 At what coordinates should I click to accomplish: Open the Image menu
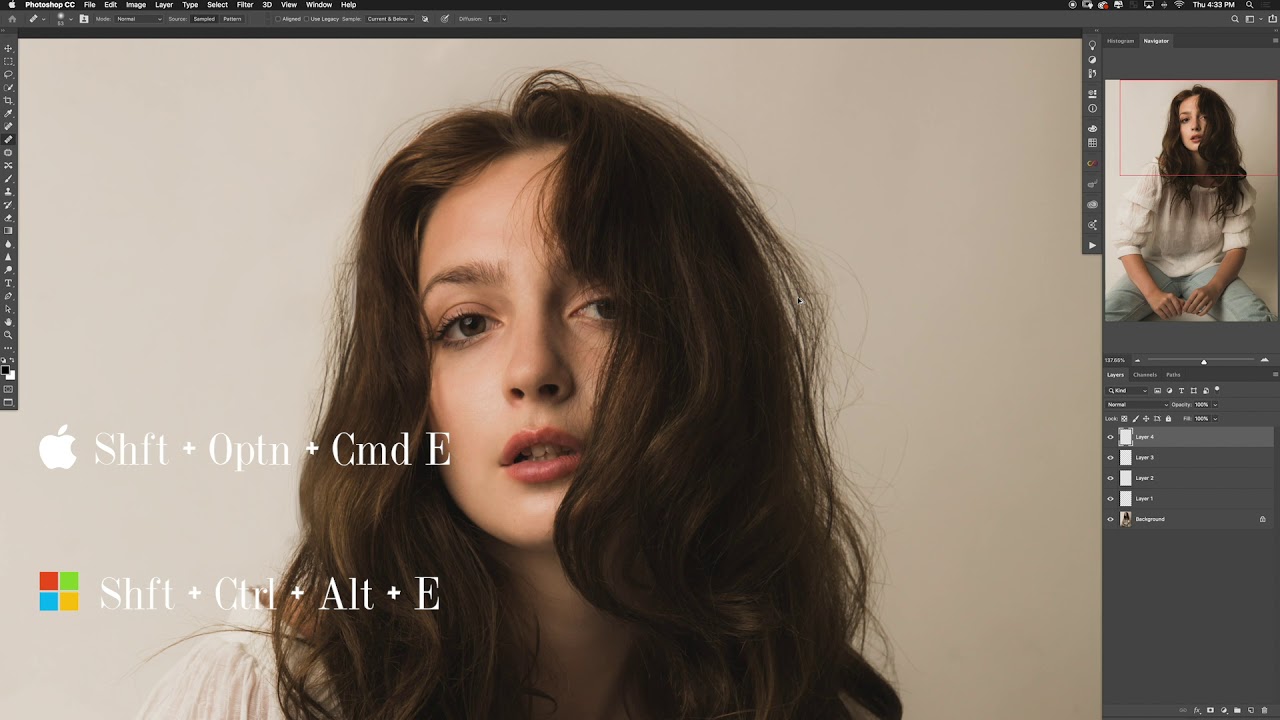tap(136, 5)
